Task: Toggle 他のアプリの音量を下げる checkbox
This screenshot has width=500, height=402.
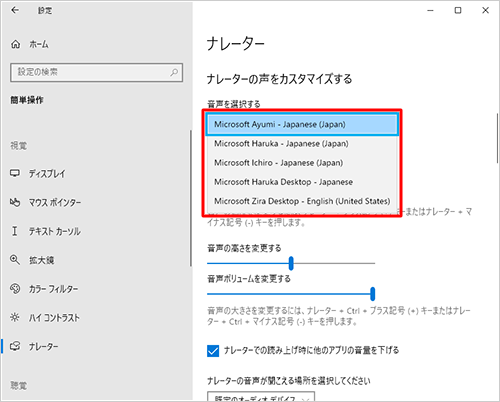Action: 213,351
